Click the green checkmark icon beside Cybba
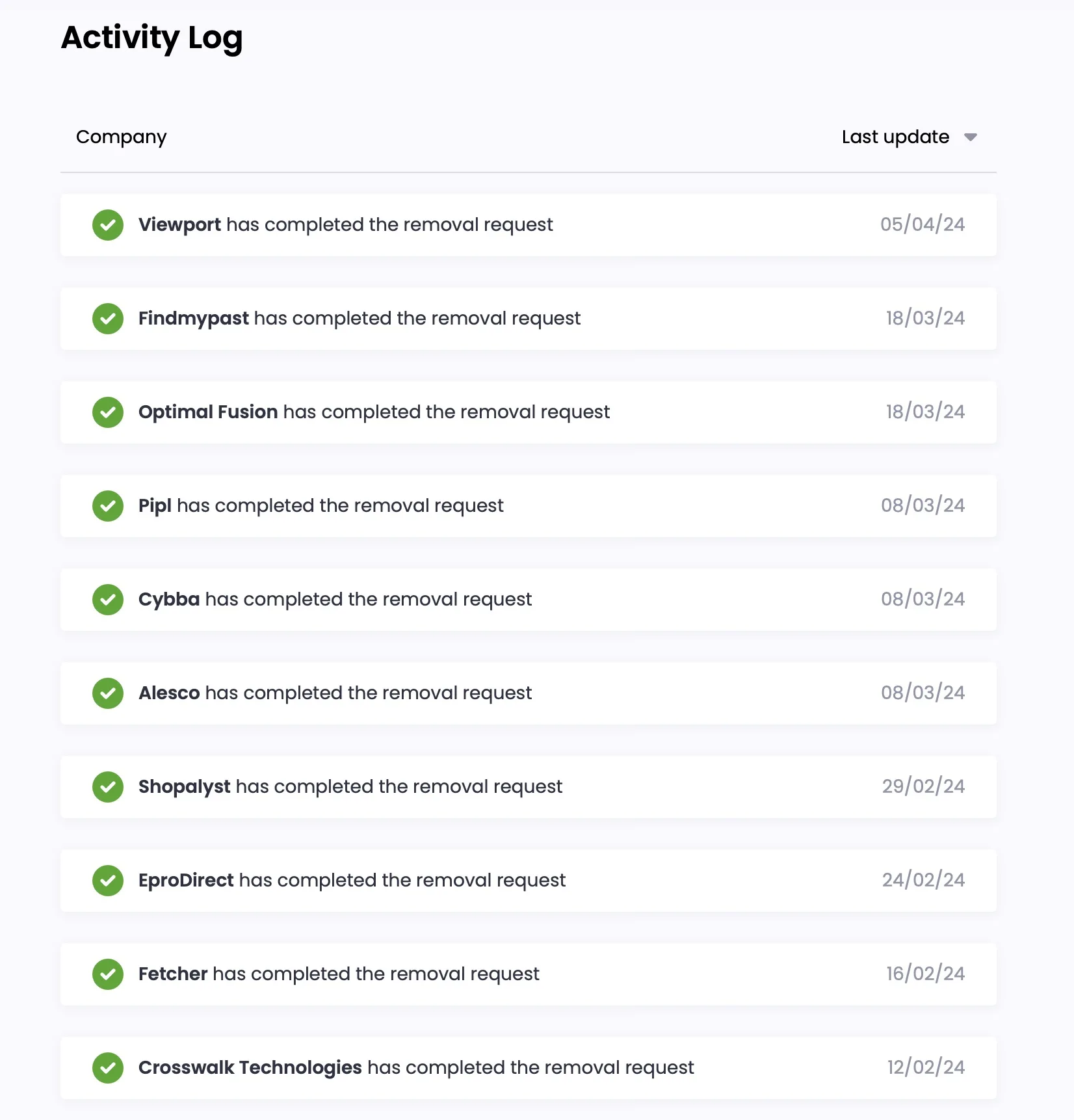Image resolution: width=1074 pixels, height=1120 pixels. point(108,600)
